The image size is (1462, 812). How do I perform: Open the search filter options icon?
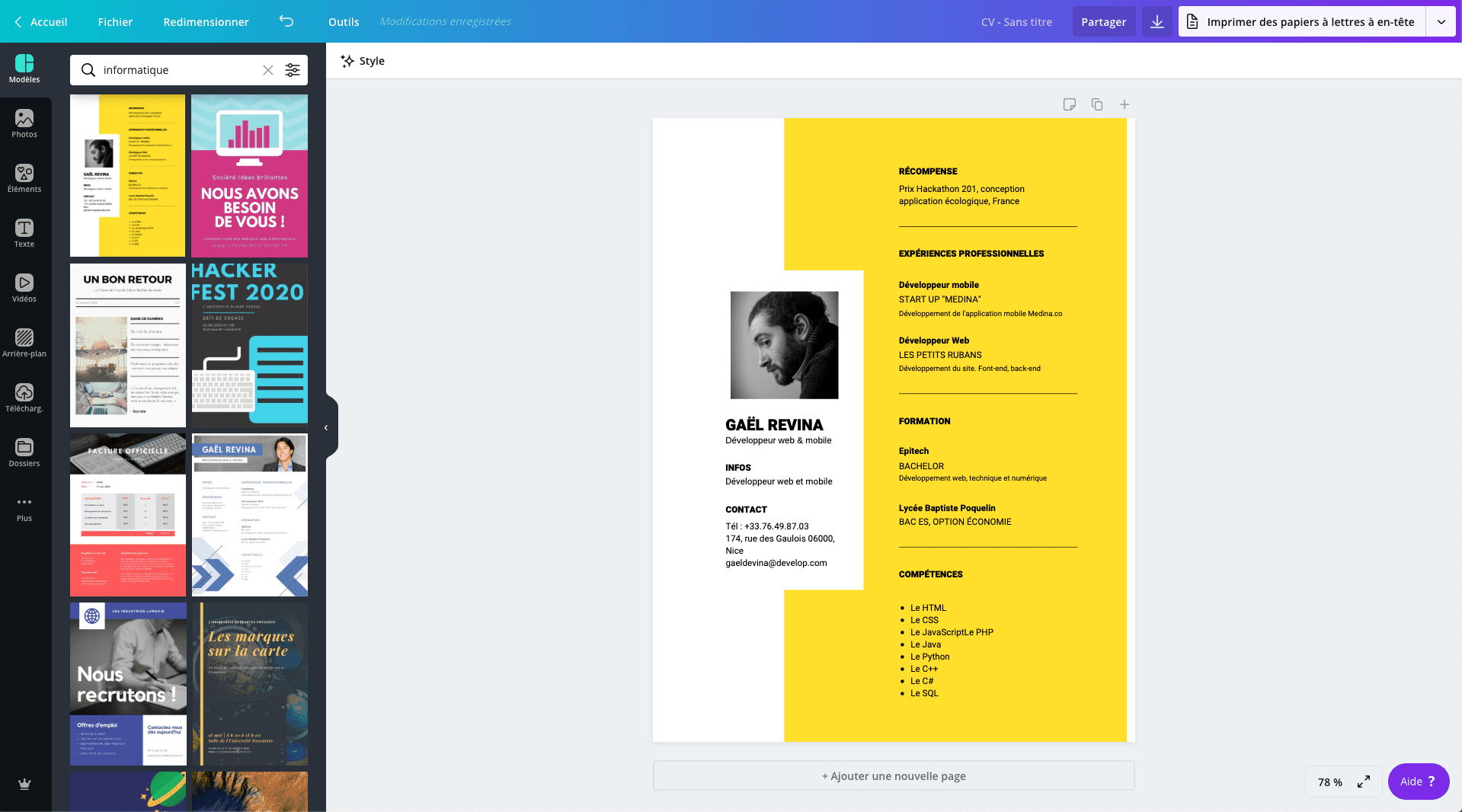pos(293,70)
